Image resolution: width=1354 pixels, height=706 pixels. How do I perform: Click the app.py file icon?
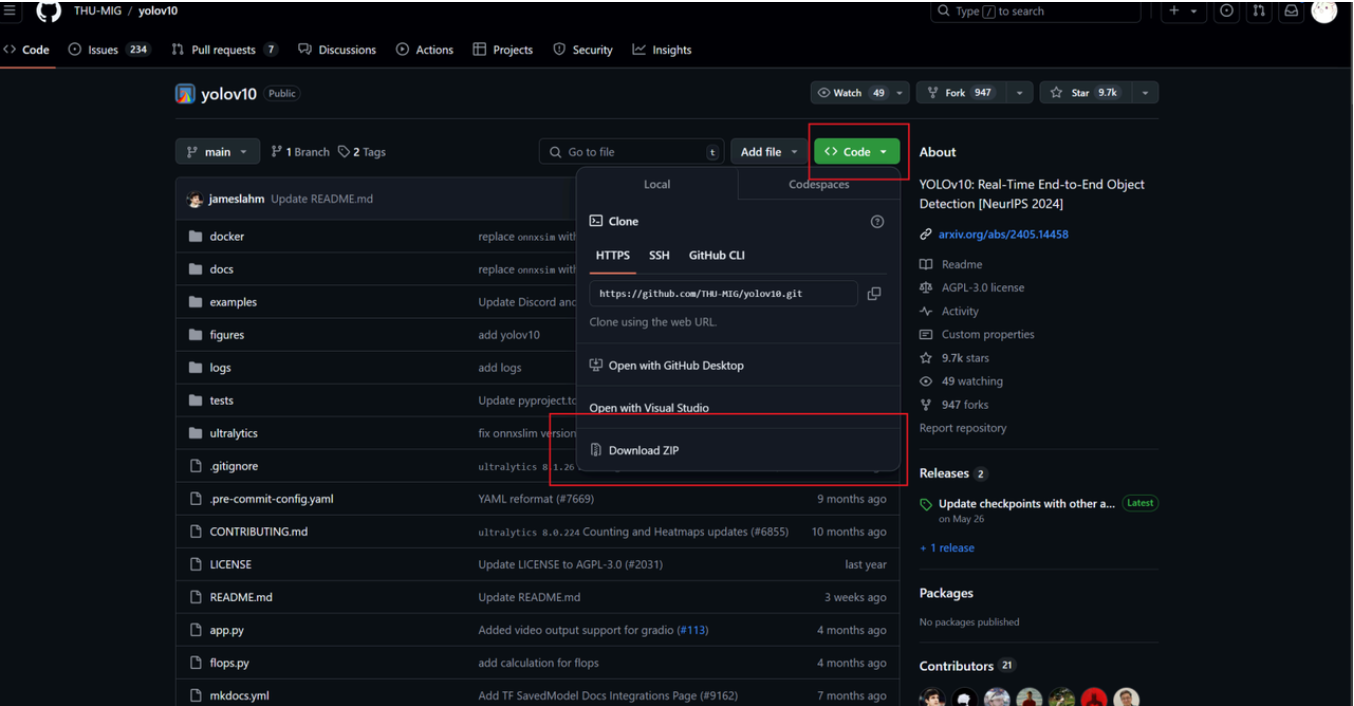coord(195,631)
